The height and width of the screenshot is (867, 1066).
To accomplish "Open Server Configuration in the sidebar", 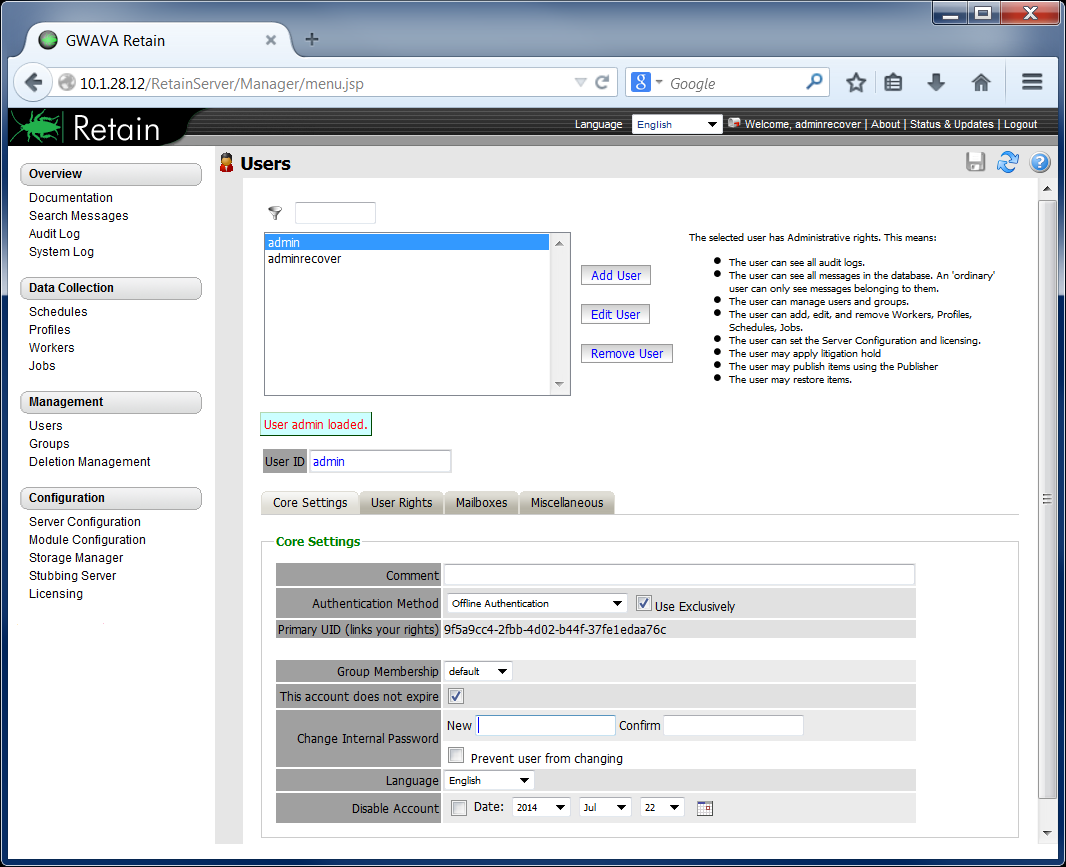I will [x=85, y=522].
